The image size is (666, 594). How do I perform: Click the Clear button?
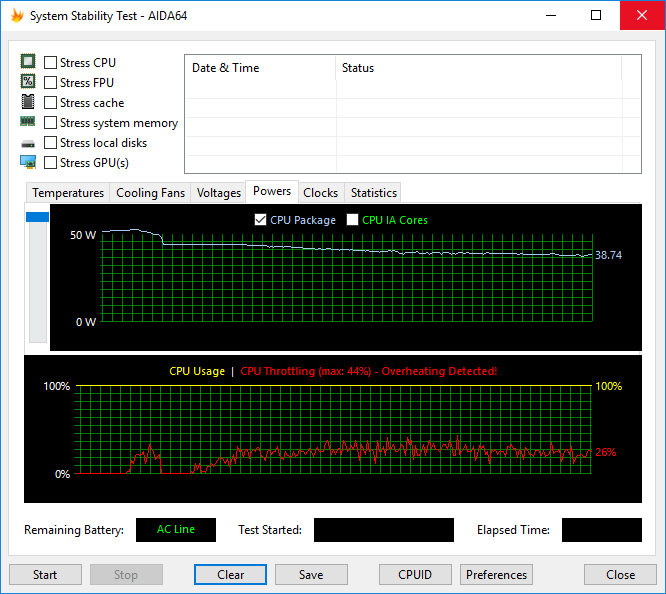pyautogui.click(x=230, y=574)
